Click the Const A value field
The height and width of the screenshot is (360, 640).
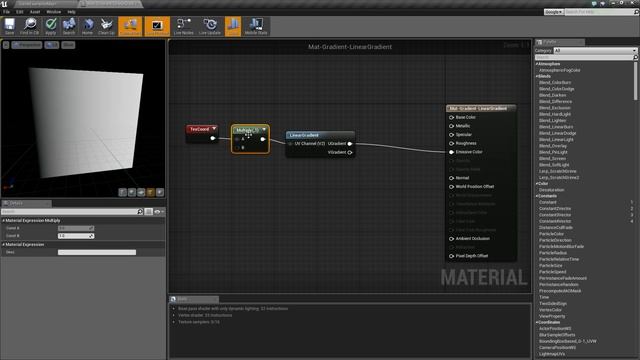coord(76,228)
